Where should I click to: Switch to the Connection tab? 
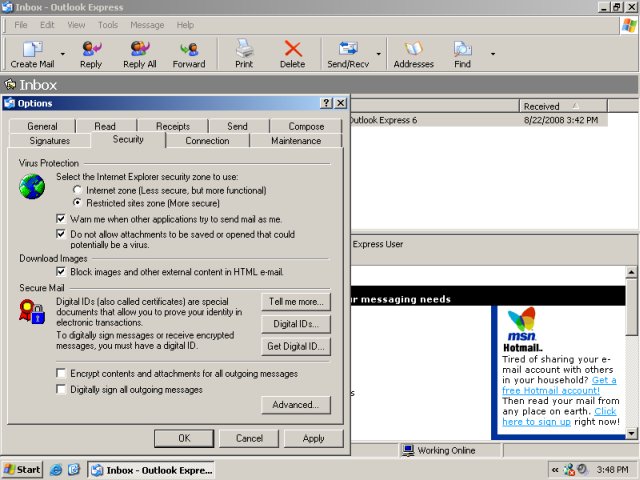tap(207, 140)
